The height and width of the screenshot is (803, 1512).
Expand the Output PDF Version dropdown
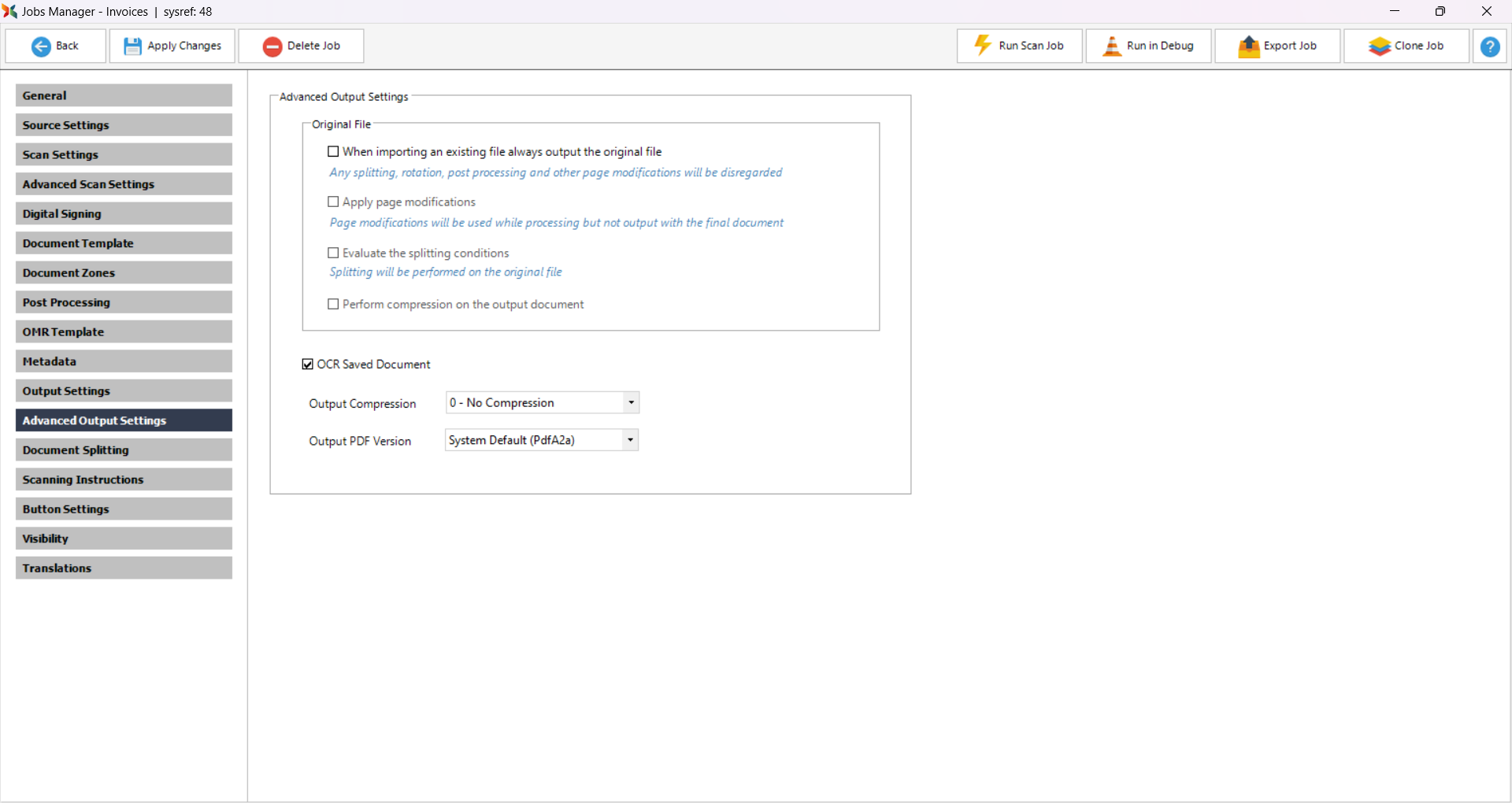click(630, 440)
